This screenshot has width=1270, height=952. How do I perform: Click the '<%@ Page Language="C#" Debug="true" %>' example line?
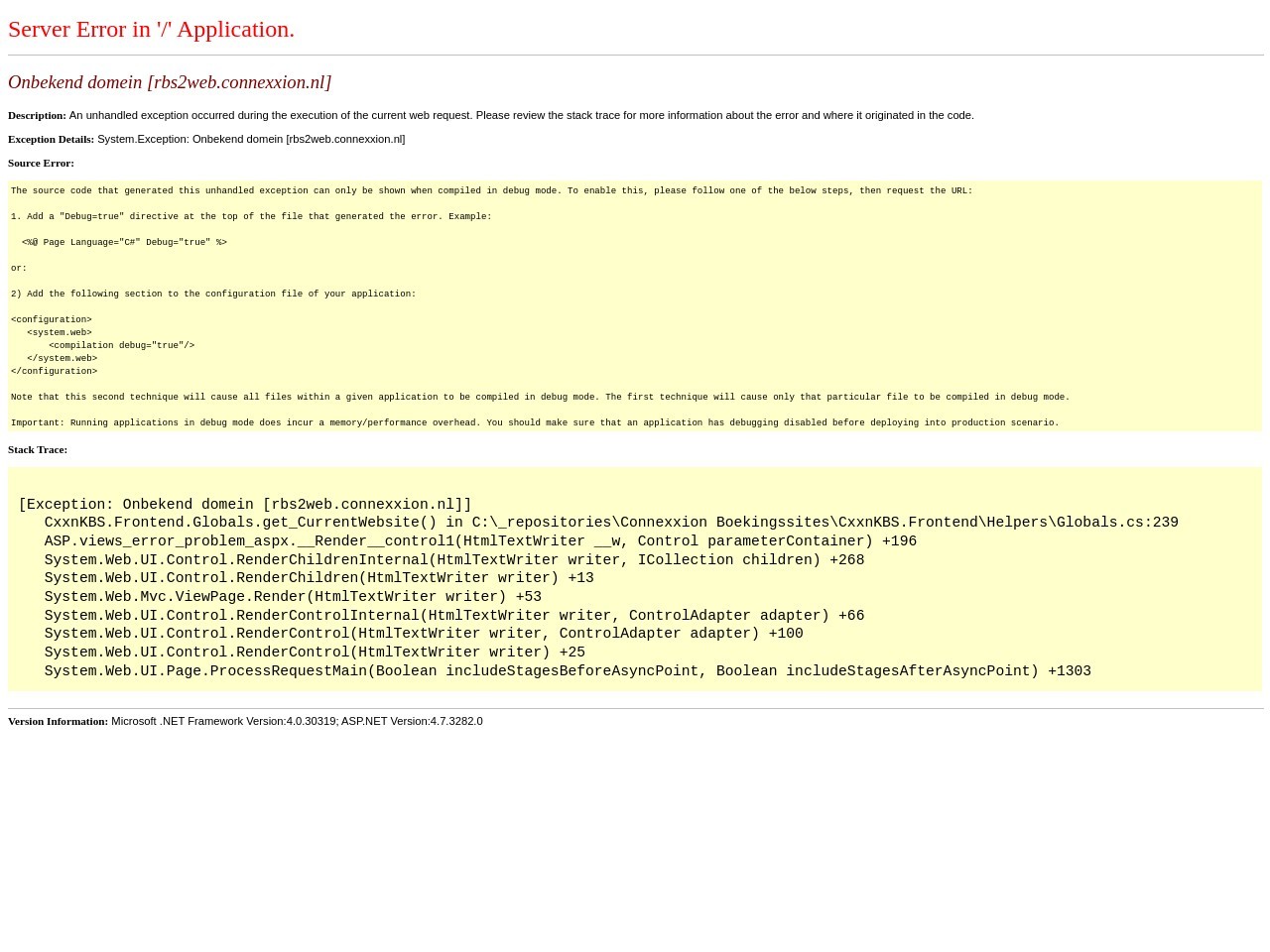pyautogui.click(x=124, y=242)
